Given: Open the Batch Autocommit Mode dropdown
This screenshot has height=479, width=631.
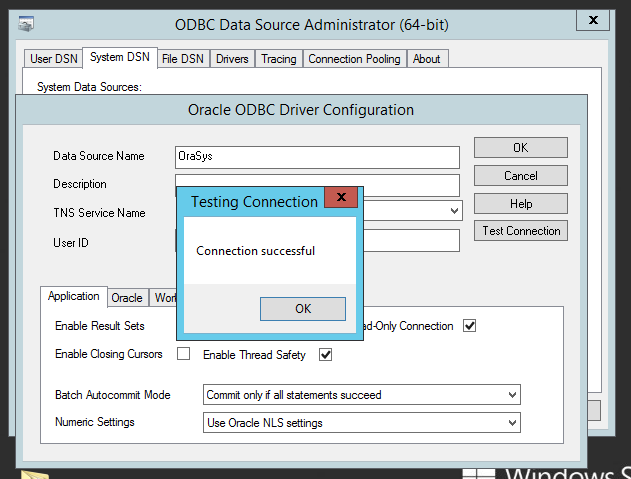Looking at the screenshot, I should pos(362,395).
